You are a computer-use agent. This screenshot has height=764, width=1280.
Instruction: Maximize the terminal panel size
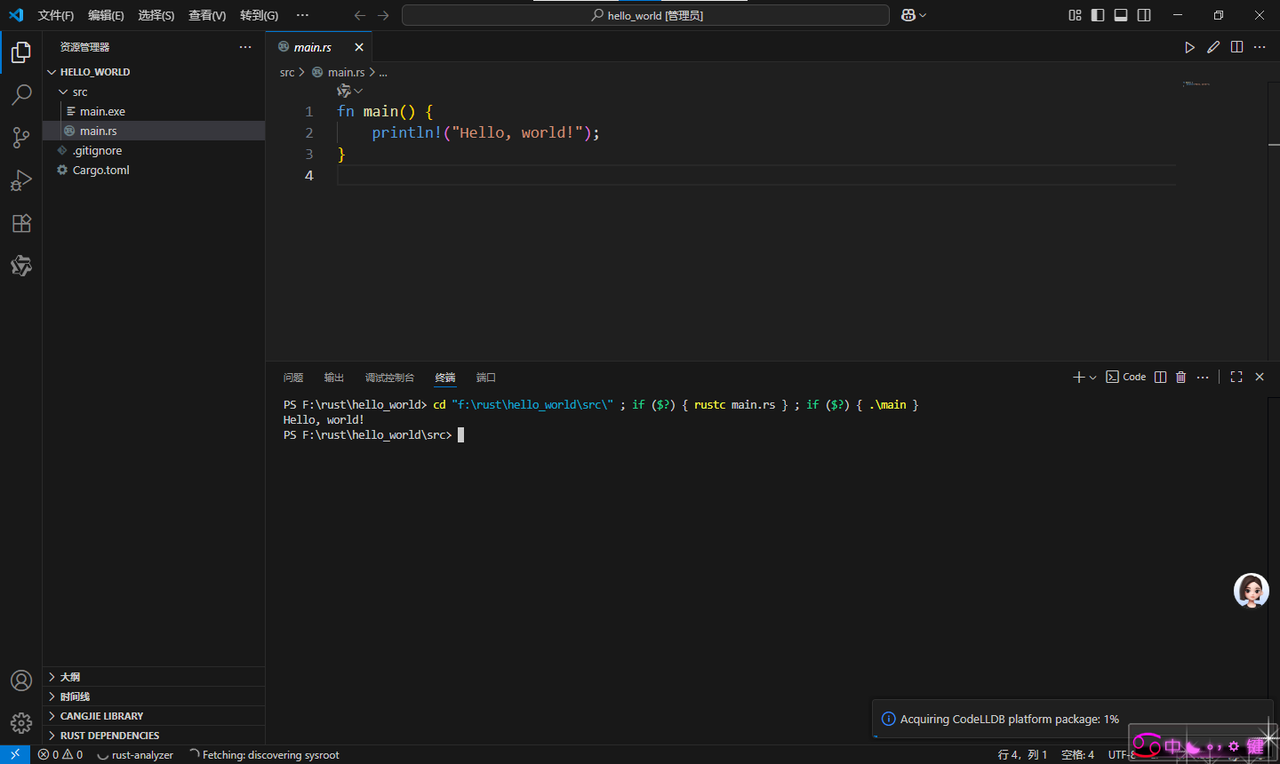pos(1237,377)
